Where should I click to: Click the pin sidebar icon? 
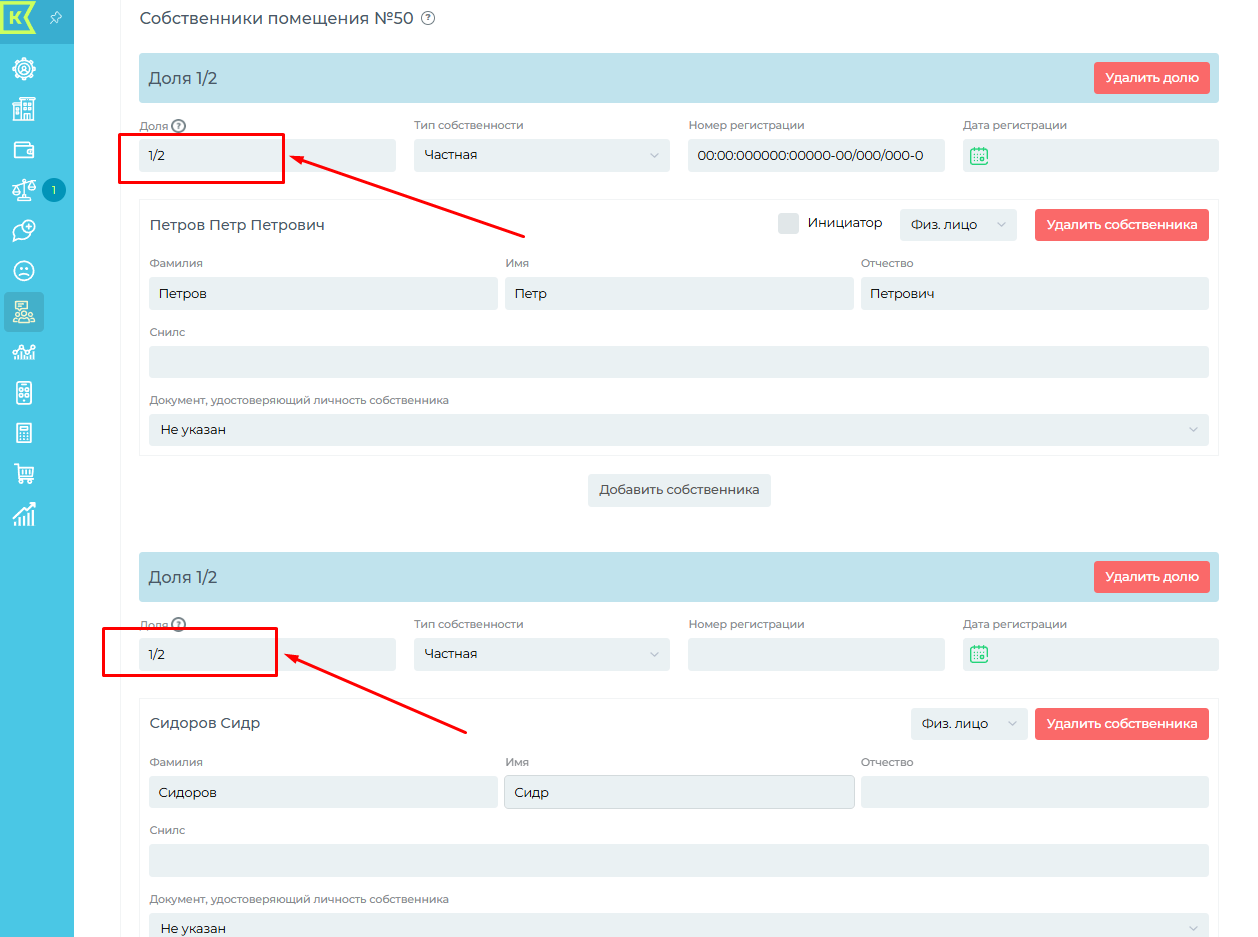tap(56, 19)
